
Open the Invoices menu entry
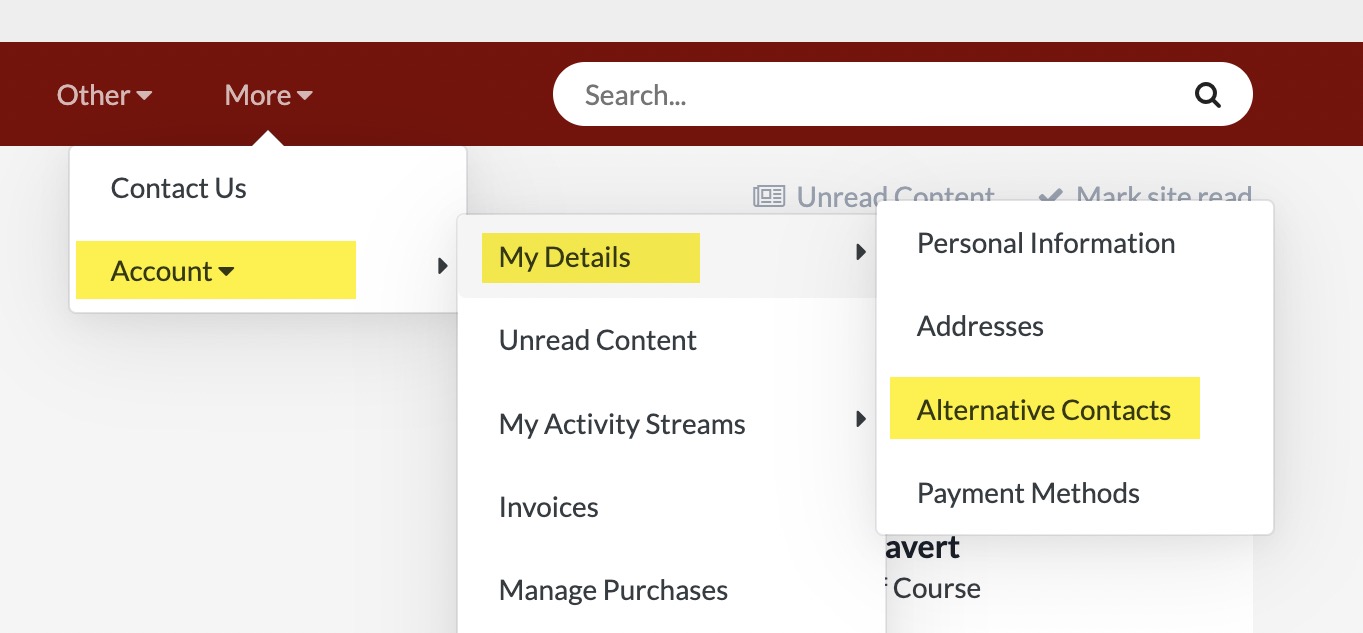[549, 507]
